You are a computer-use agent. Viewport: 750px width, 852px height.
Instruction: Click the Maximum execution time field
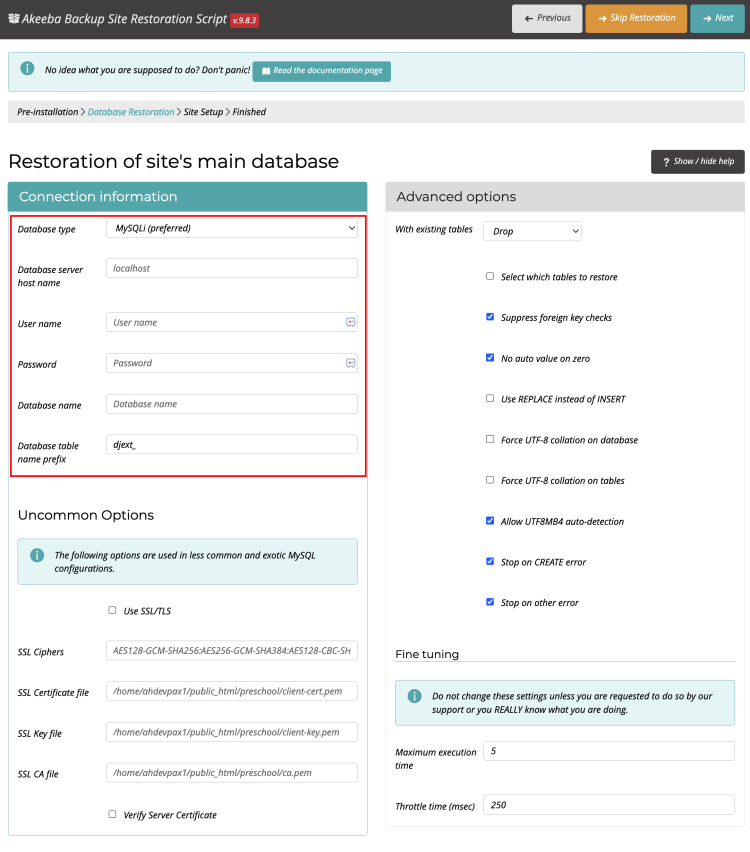point(609,751)
